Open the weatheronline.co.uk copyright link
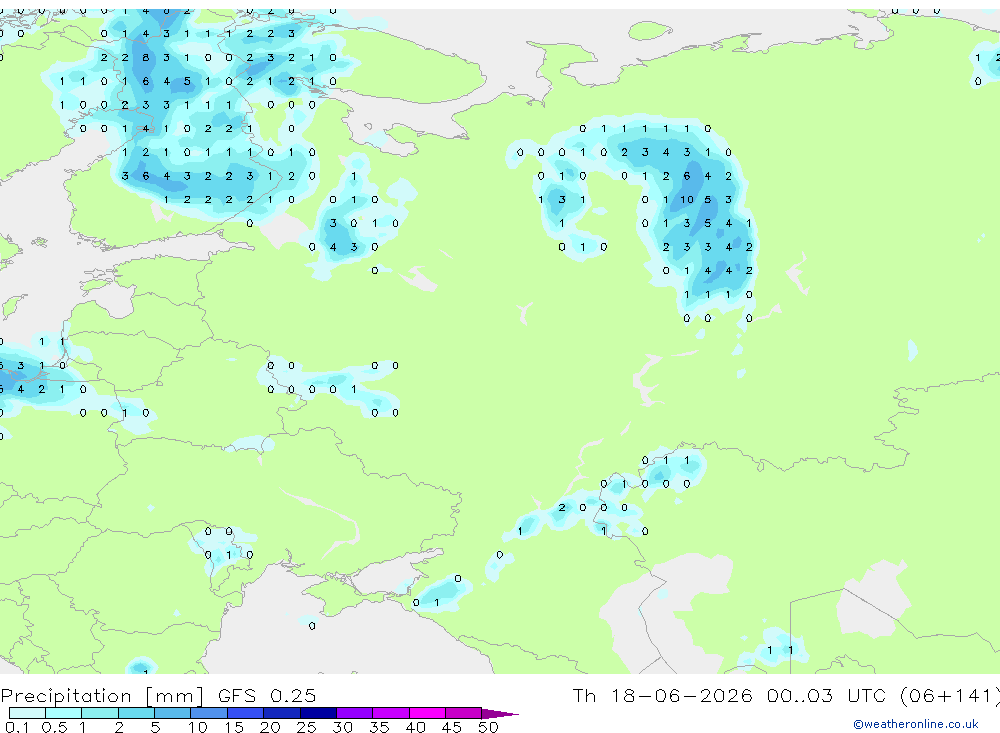The width and height of the screenshot is (1000, 733). [916, 724]
